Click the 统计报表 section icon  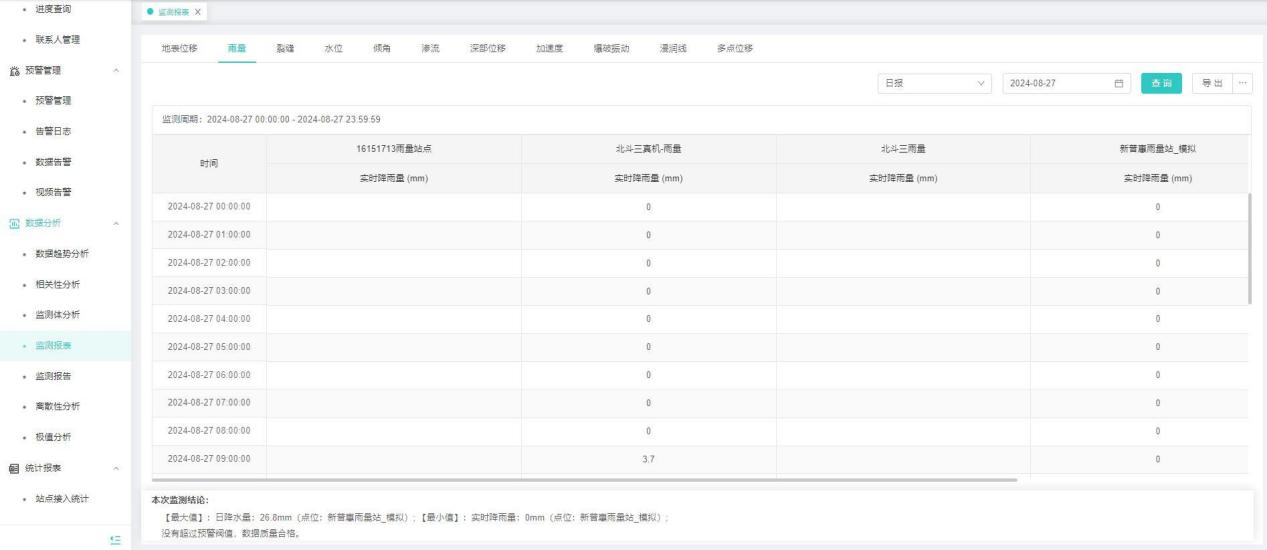[x=14, y=468]
